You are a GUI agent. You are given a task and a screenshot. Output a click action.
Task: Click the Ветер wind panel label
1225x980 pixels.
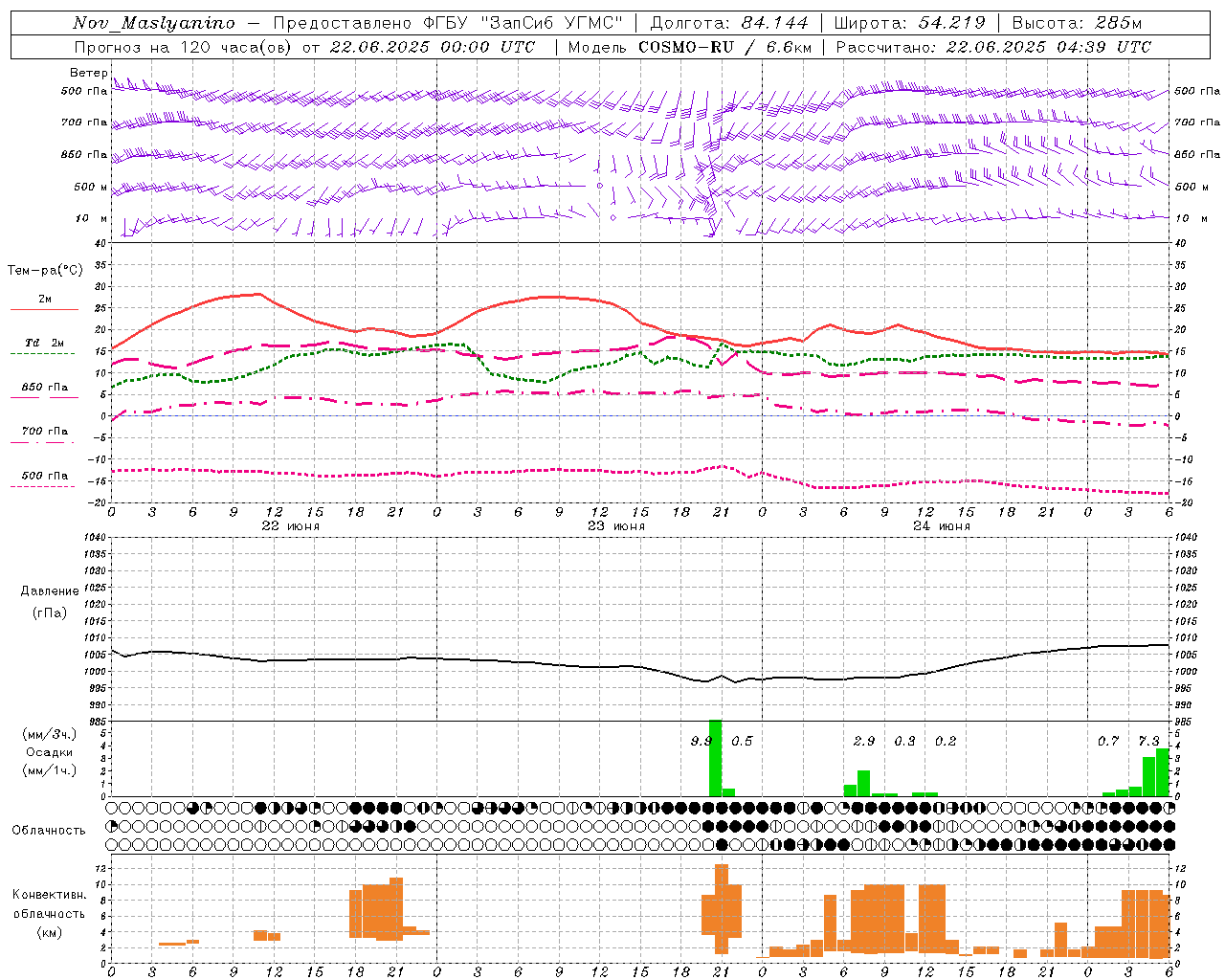click(x=89, y=73)
